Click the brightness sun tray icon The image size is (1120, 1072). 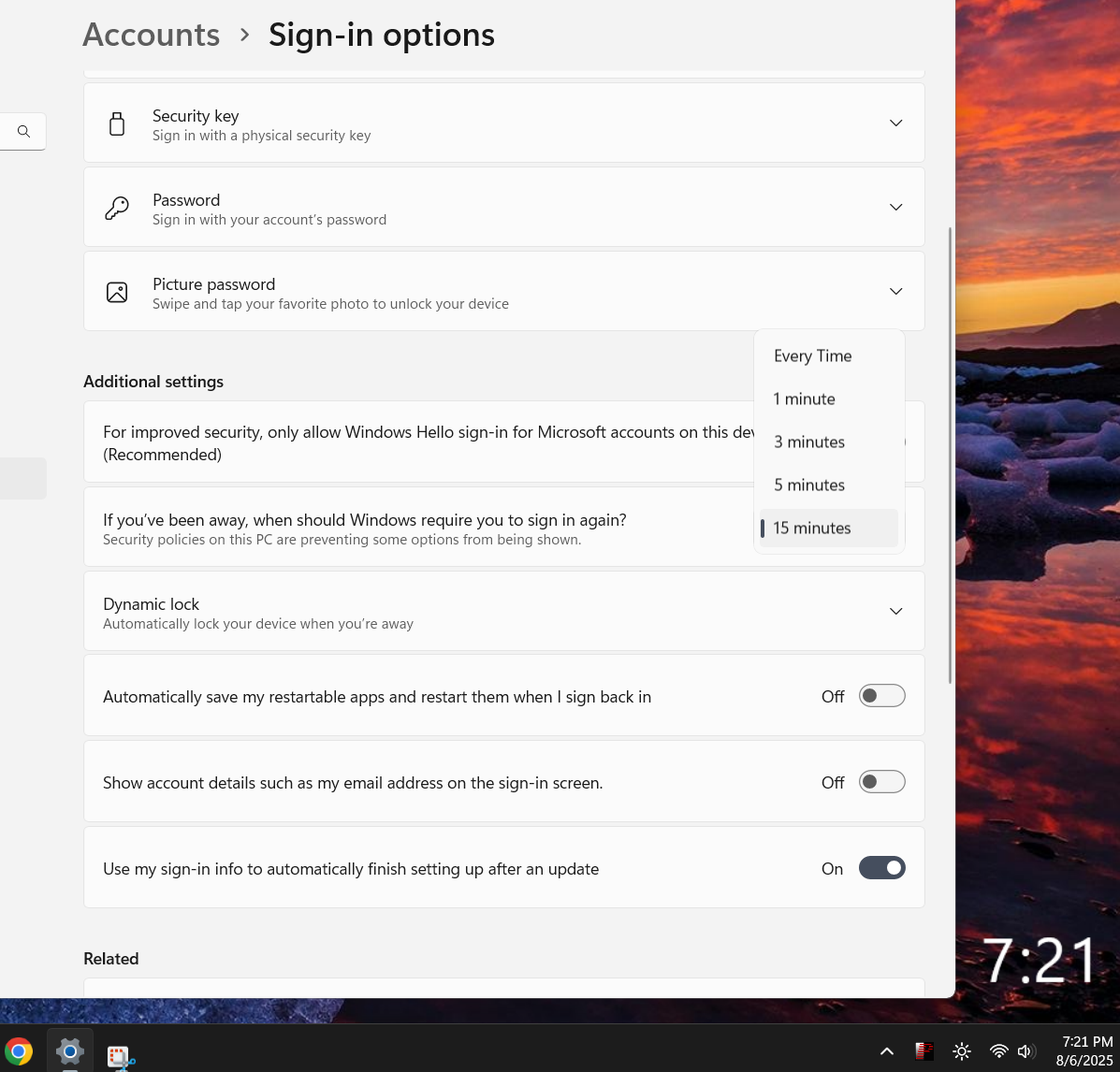962,1051
